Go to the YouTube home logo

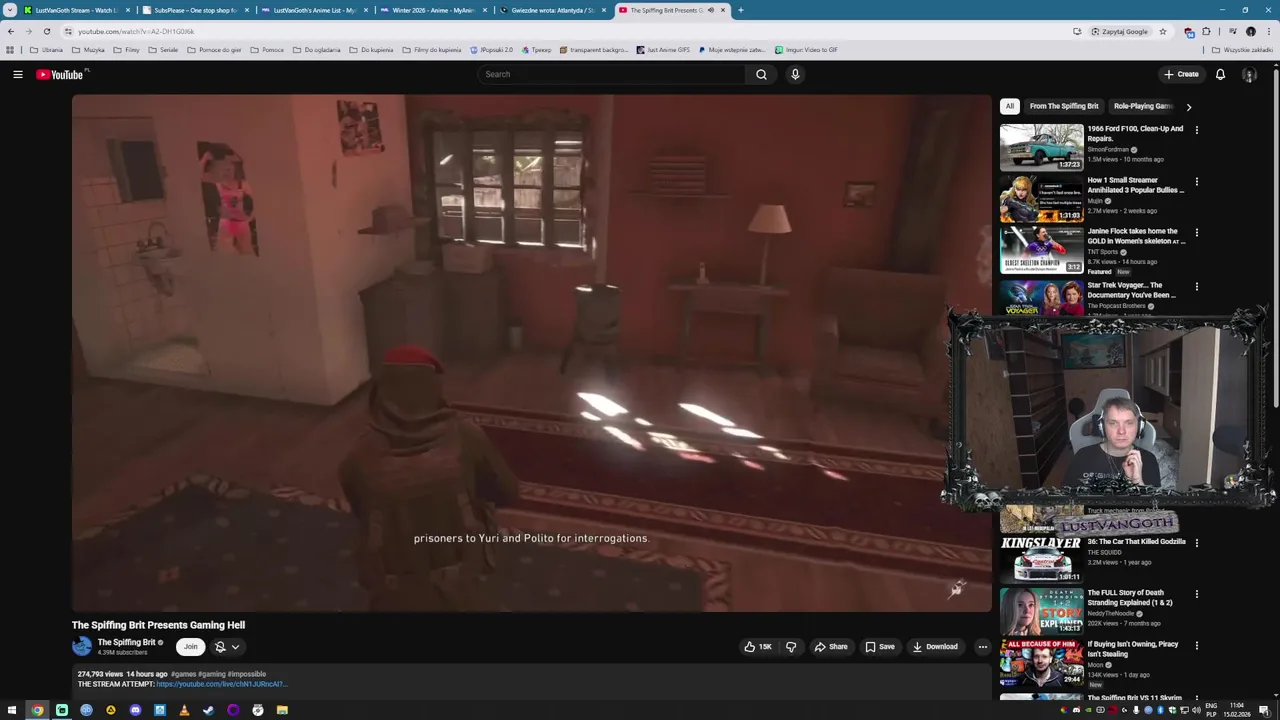click(x=62, y=74)
